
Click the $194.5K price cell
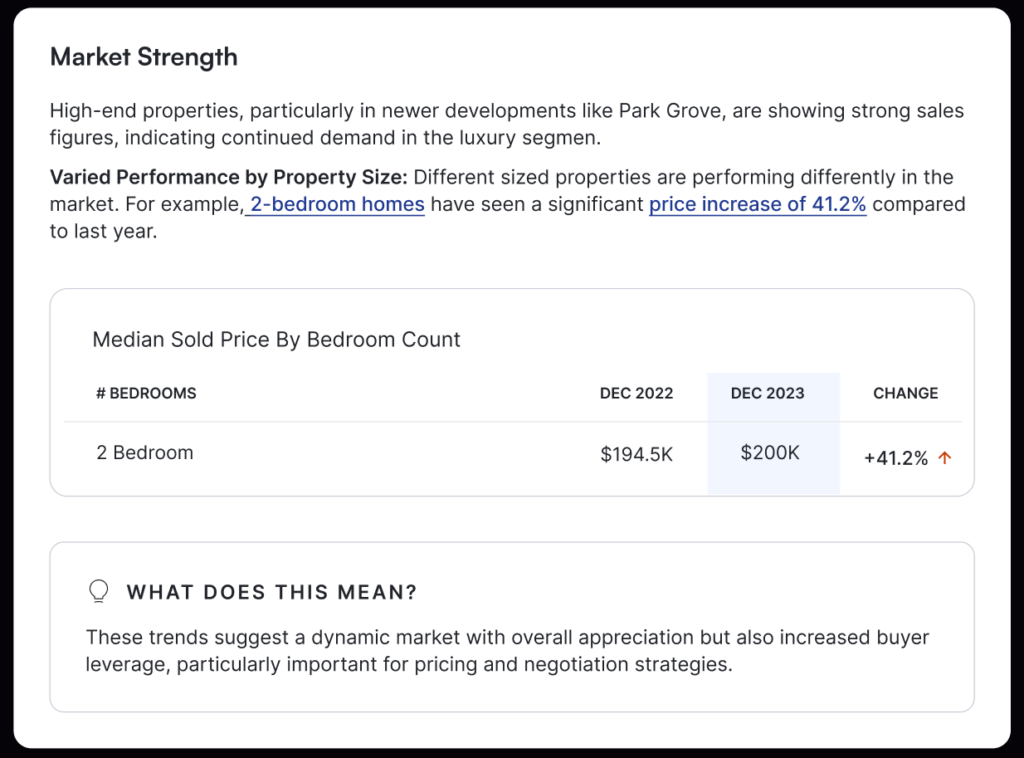pyautogui.click(x=636, y=454)
